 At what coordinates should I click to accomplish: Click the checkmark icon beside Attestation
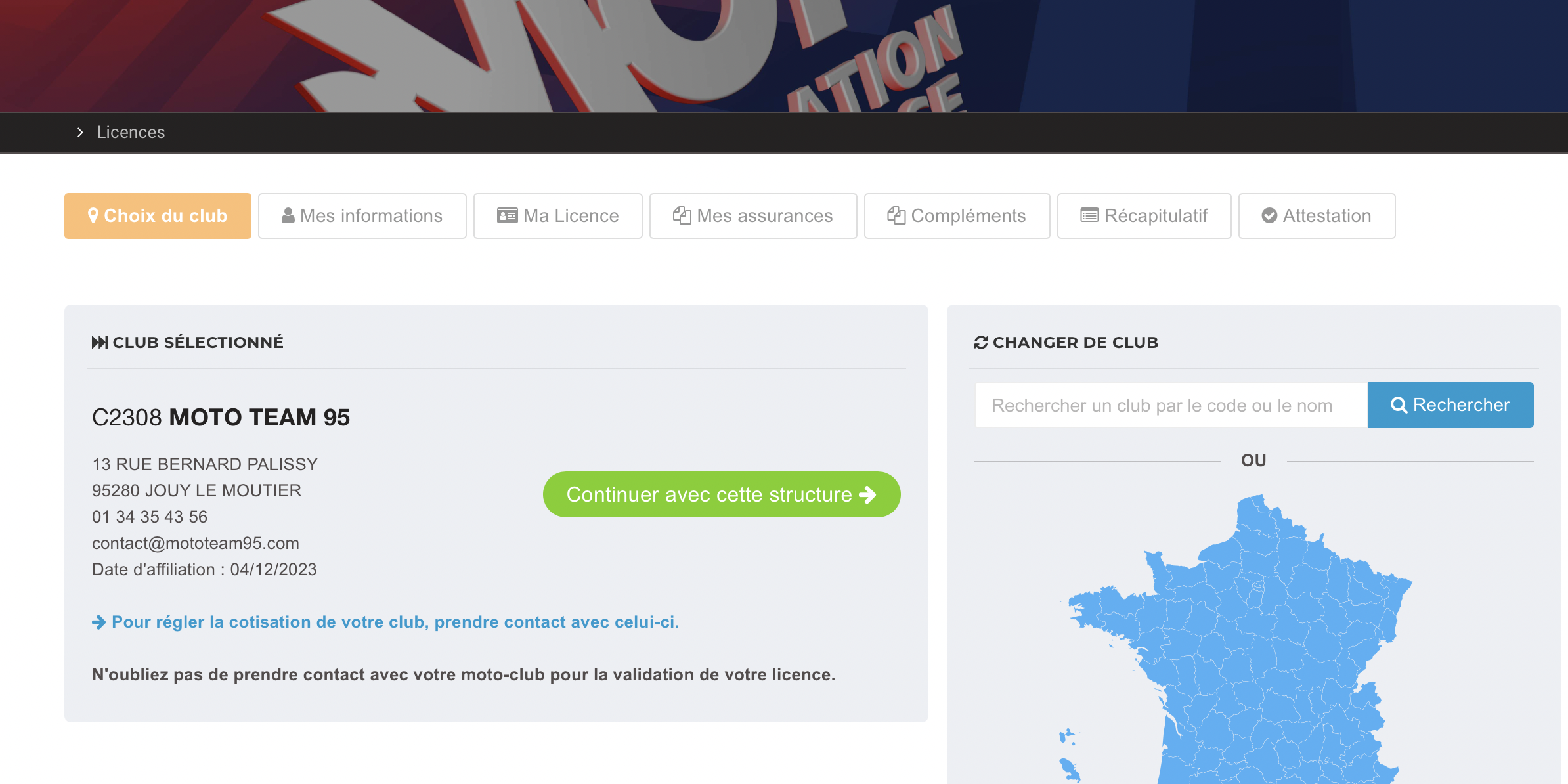pyautogui.click(x=1269, y=215)
